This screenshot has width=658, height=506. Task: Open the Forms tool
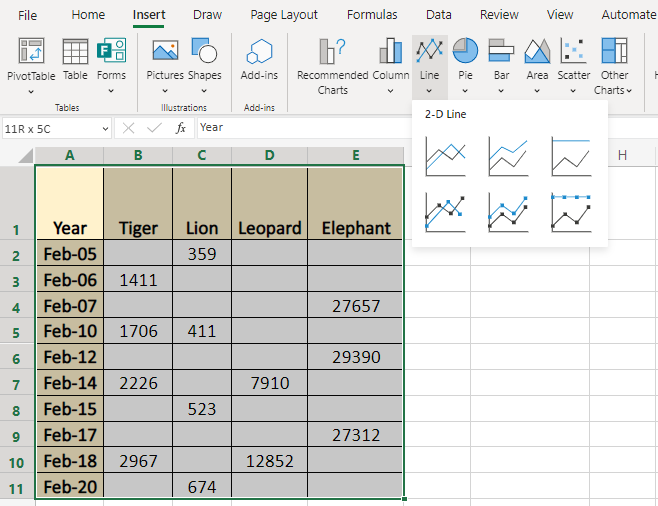[x=111, y=60]
